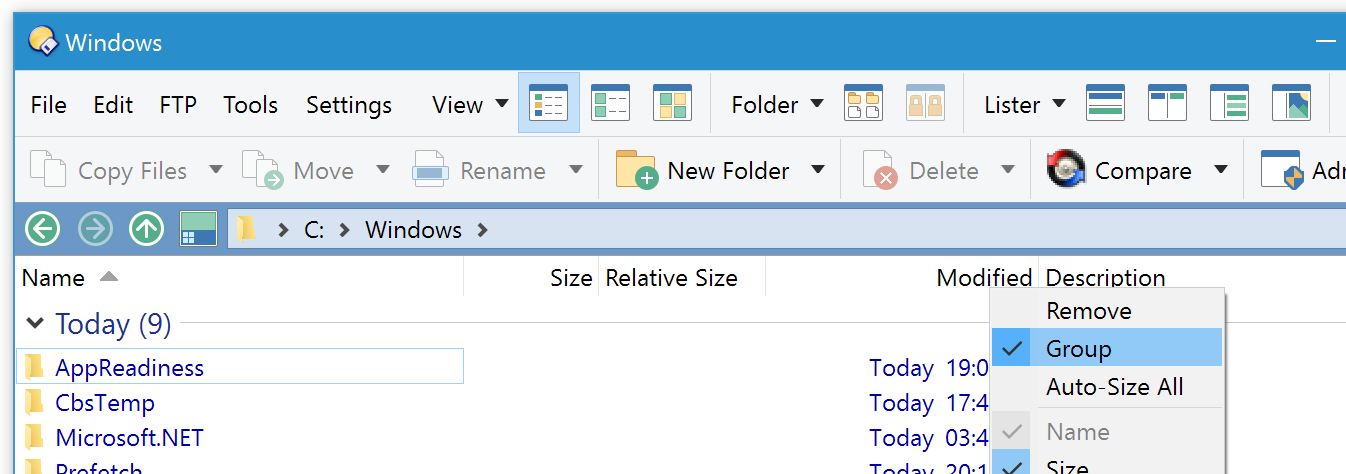Open the Copy Files dropdown arrow
This screenshot has height=474, width=1346.
[x=215, y=170]
